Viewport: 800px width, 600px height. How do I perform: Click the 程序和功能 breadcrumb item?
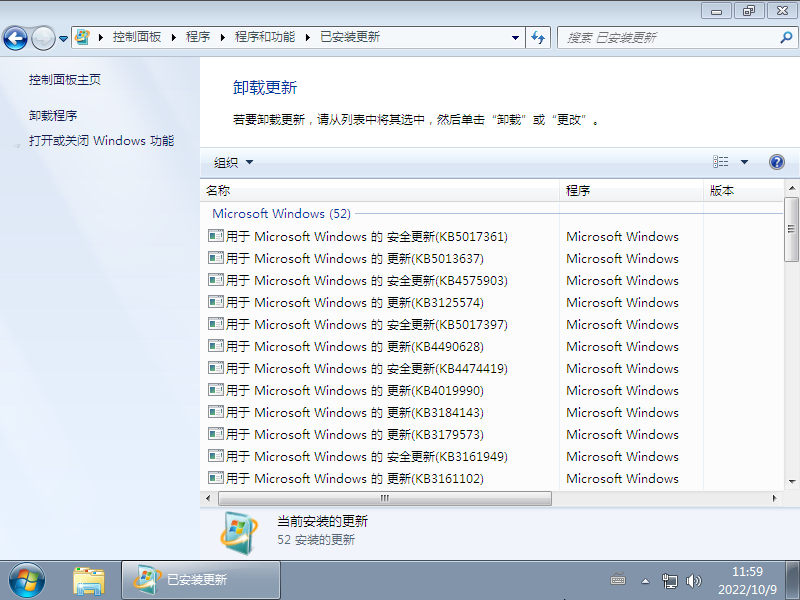[264, 37]
